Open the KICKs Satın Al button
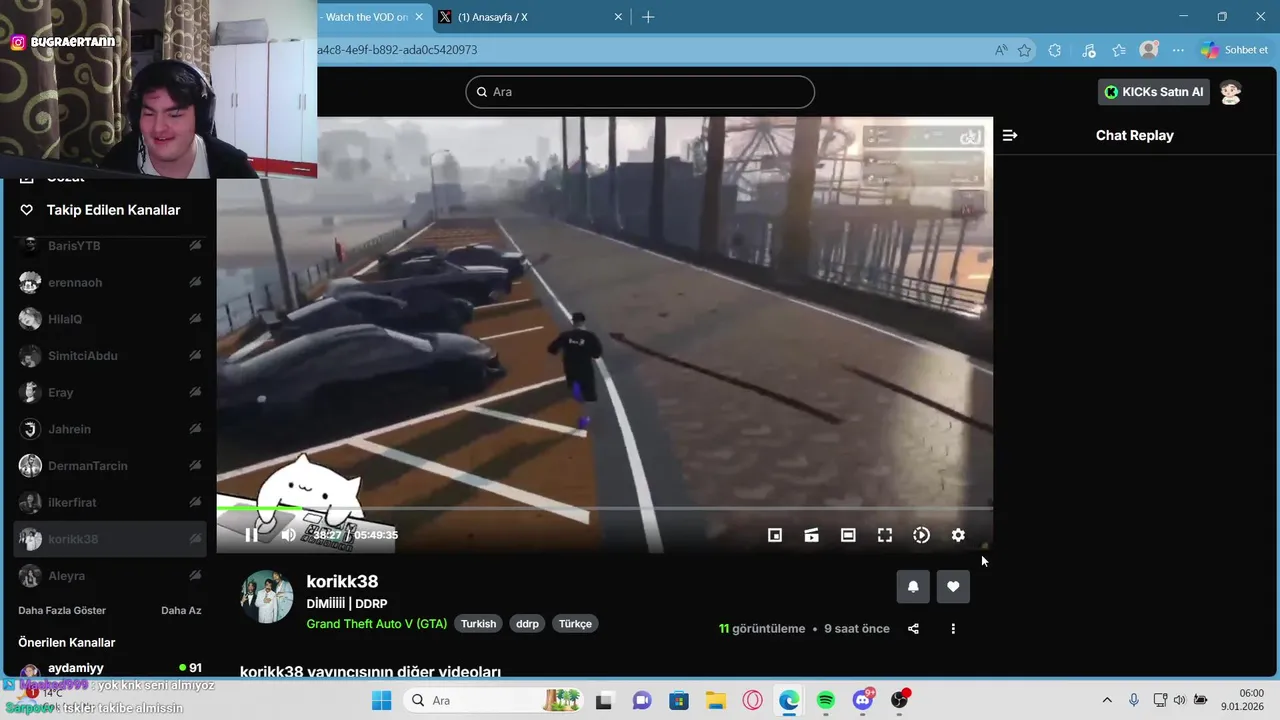The width and height of the screenshot is (1280, 720). tap(1154, 92)
